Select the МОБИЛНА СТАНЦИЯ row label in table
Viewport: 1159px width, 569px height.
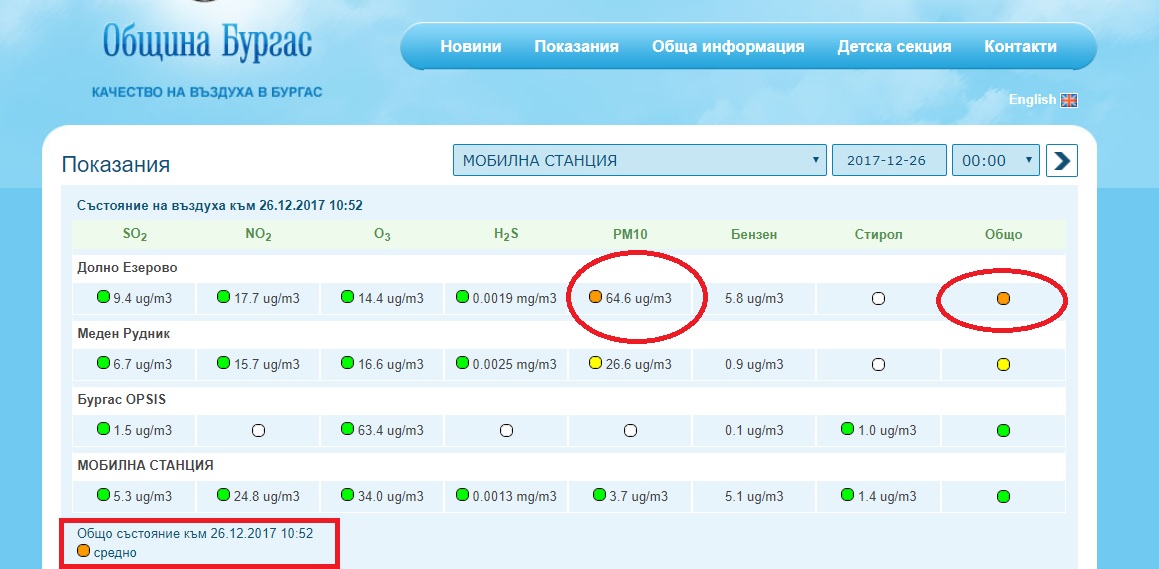(x=145, y=466)
